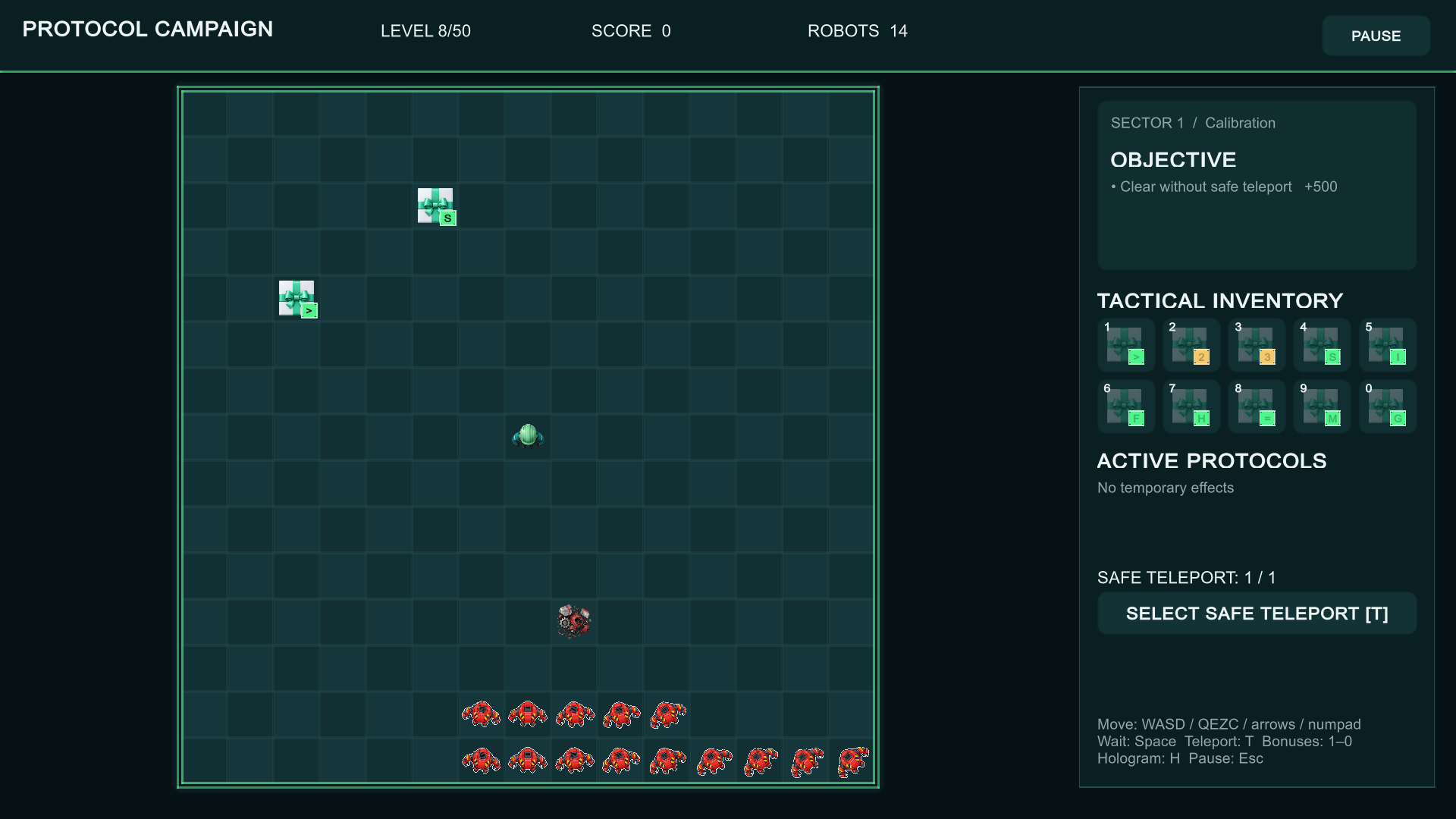Click Select Safe Teleport [T] button
This screenshot has height=819, width=1456.
coord(1257,613)
